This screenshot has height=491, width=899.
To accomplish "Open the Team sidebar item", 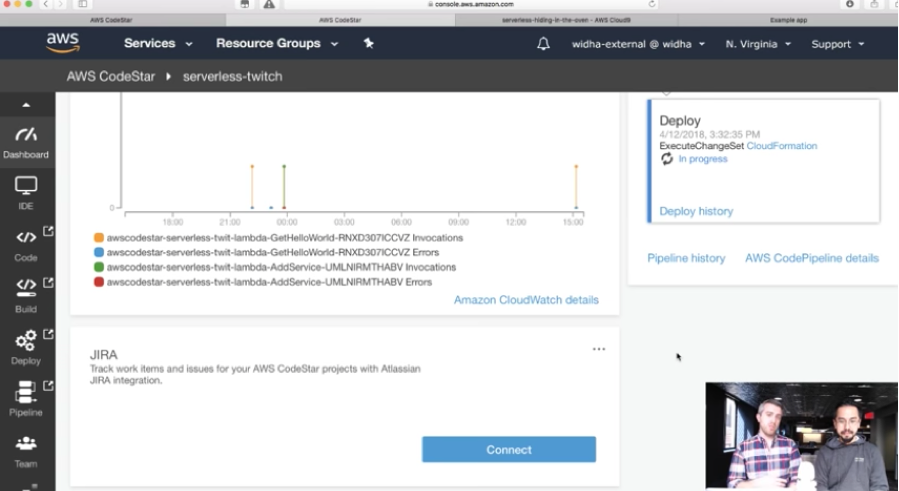I will pos(26,451).
